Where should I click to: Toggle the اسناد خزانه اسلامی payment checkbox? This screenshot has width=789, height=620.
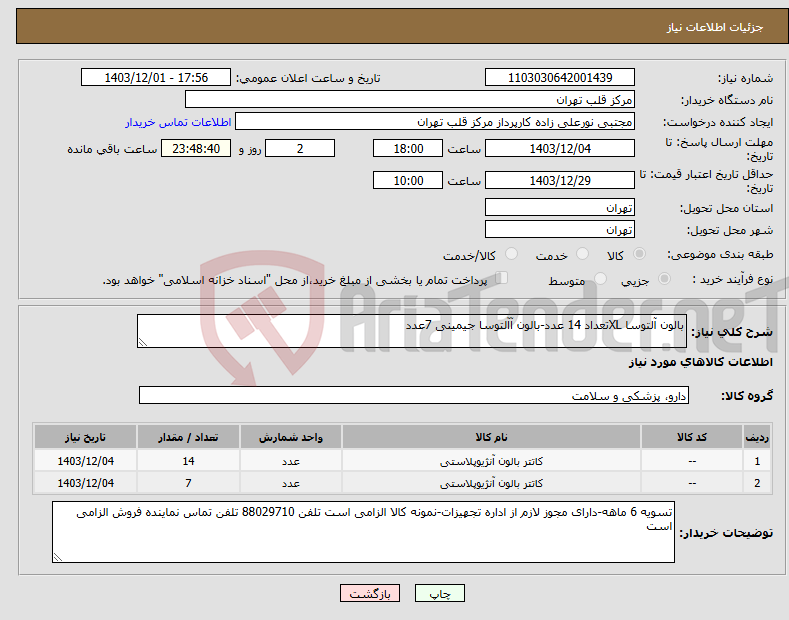[x=502, y=278]
